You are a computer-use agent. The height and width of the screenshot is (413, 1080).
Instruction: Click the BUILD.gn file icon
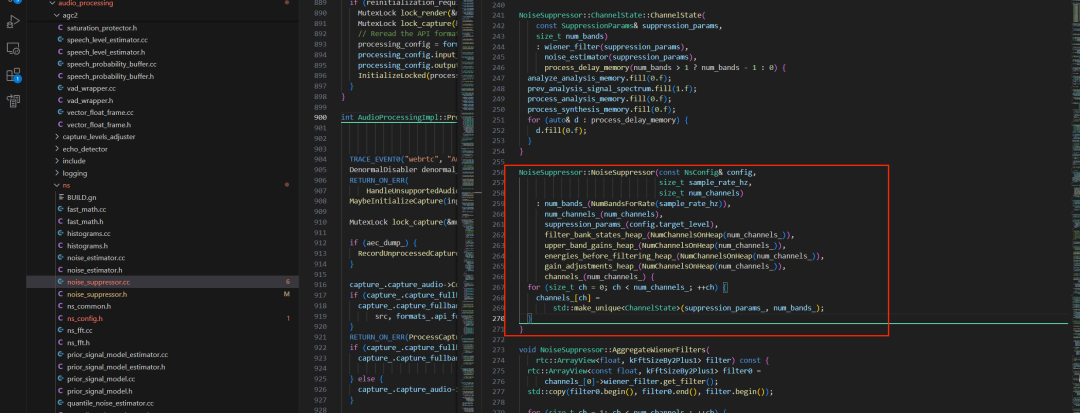[60, 198]
